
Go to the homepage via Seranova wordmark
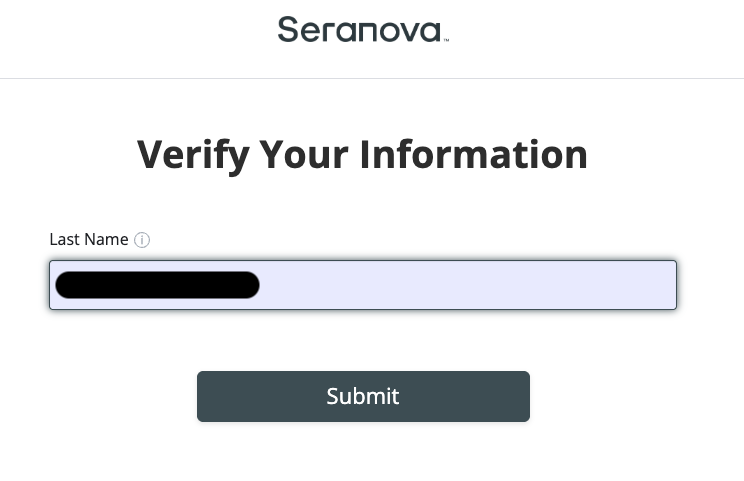click(x=361, y=30)
